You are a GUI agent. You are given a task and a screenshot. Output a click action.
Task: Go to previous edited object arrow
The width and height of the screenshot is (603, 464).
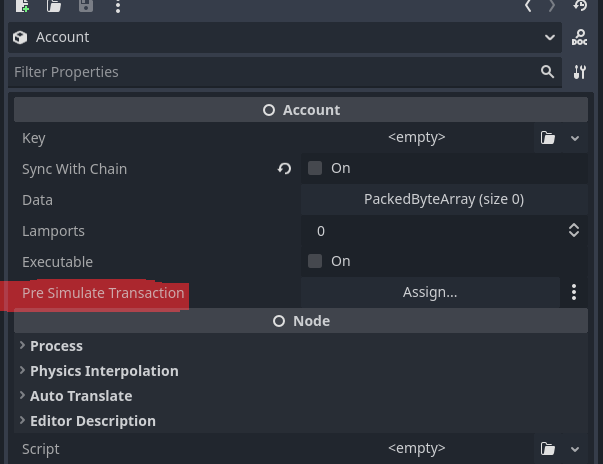pos(528,6)
